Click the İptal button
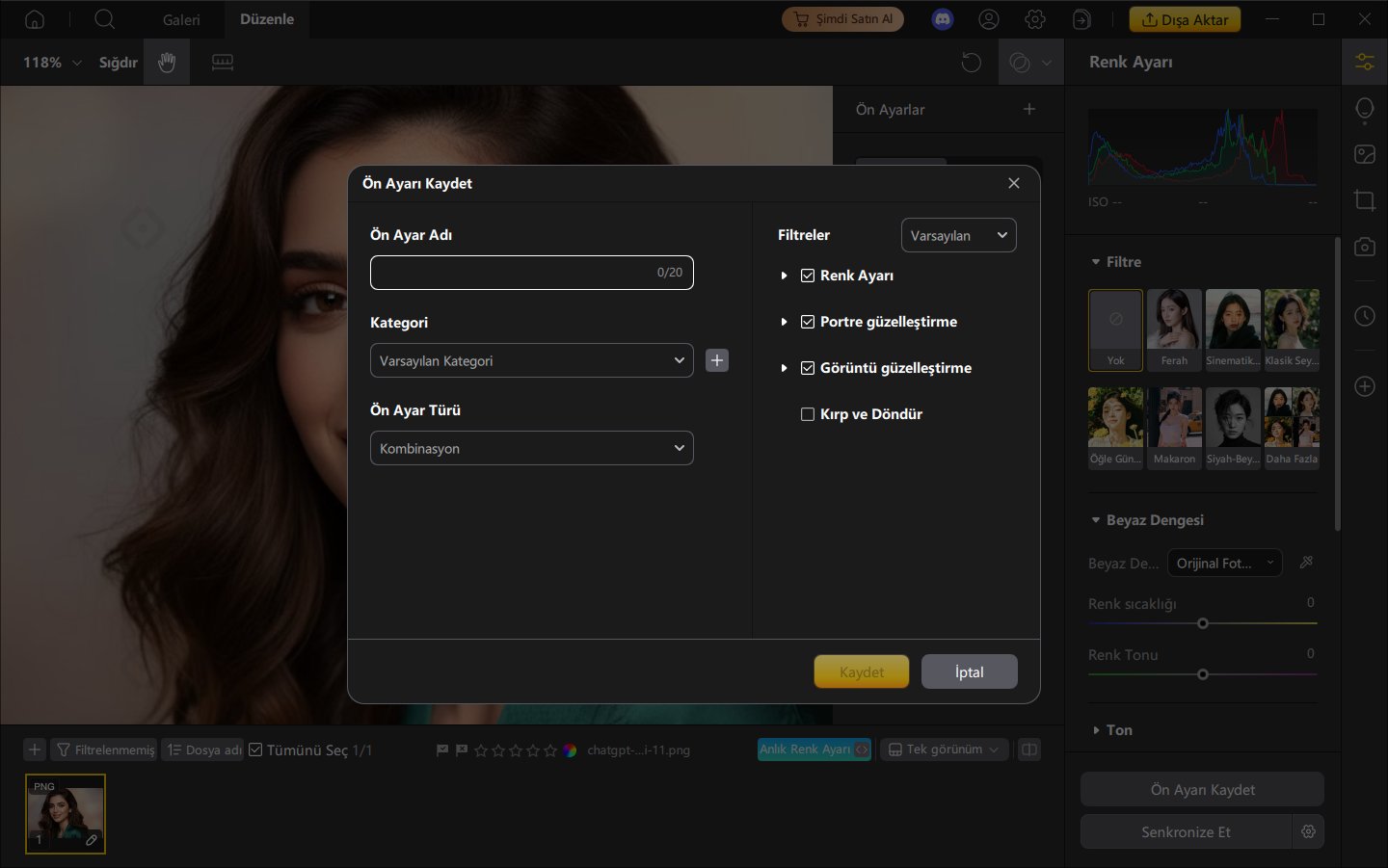Screen dimensions: 1388x868 point(969,672)
